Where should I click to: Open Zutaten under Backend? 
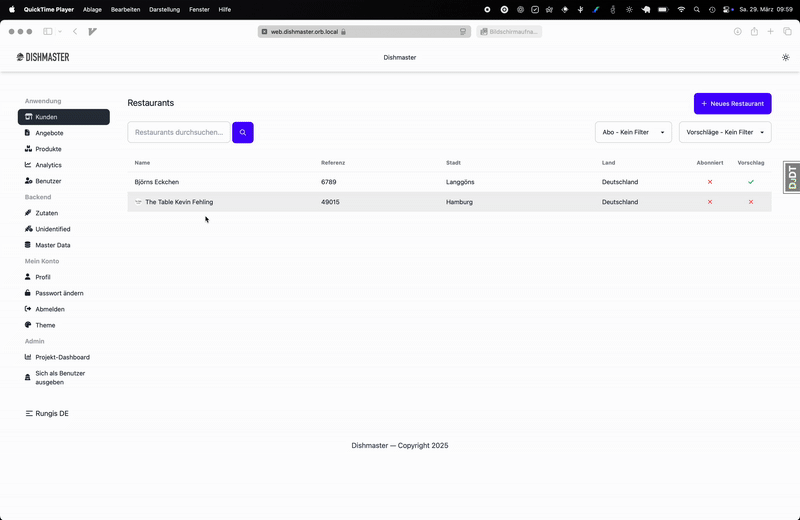point(46,213)
